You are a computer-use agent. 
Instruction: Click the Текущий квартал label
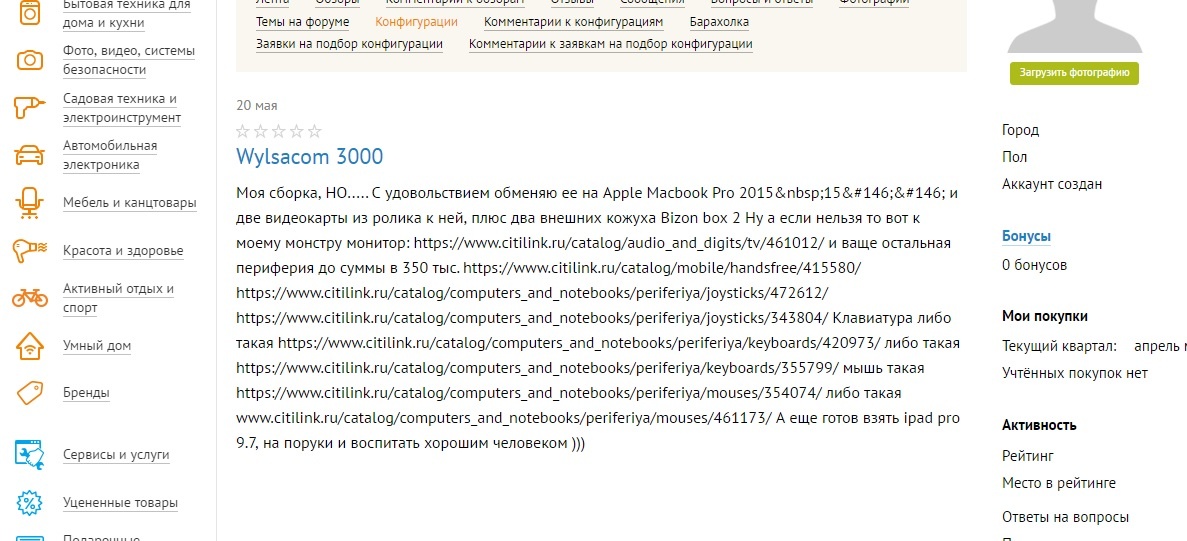1060,347
